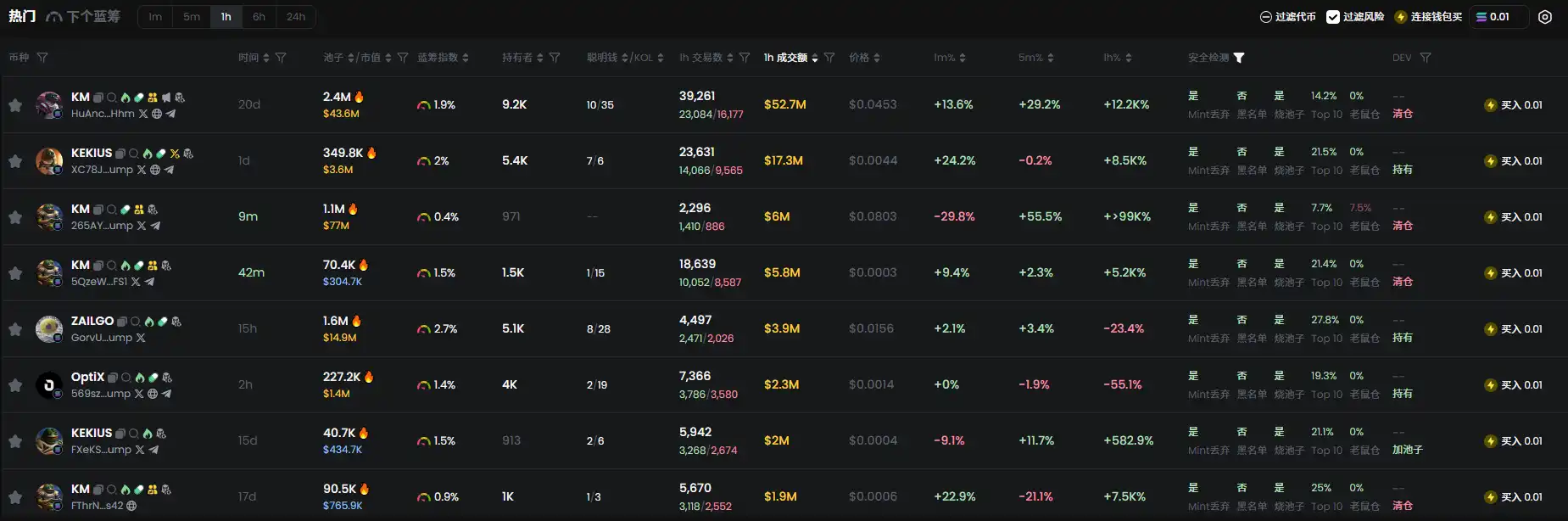Toggle the 过滤代币 filter option

tap(1287, 17)
